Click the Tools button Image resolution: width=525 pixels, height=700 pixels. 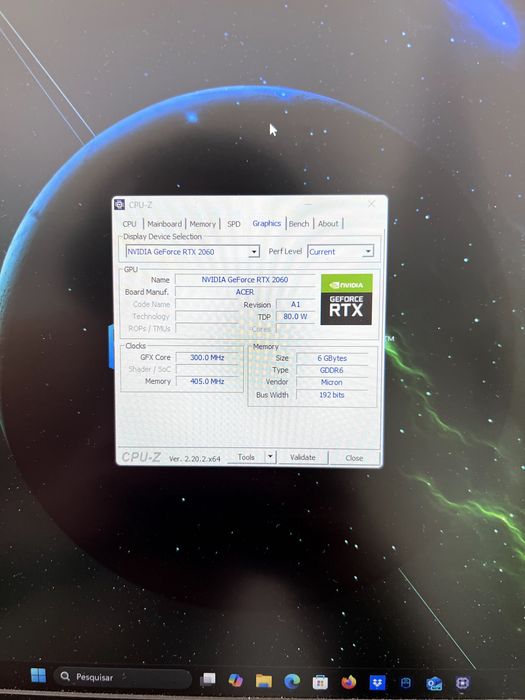coord(246,457)
